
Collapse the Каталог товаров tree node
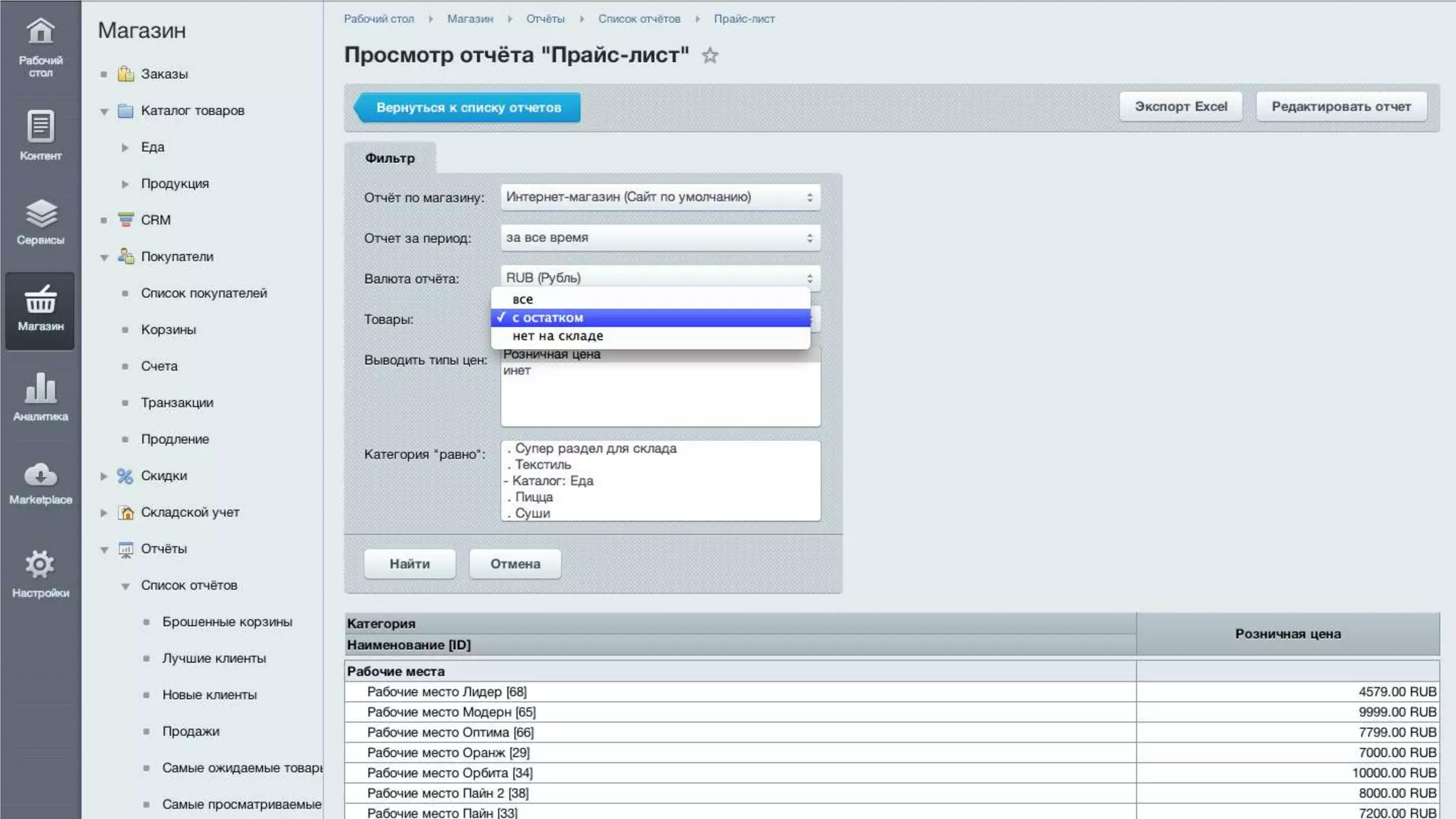click(x=105, y=111)
